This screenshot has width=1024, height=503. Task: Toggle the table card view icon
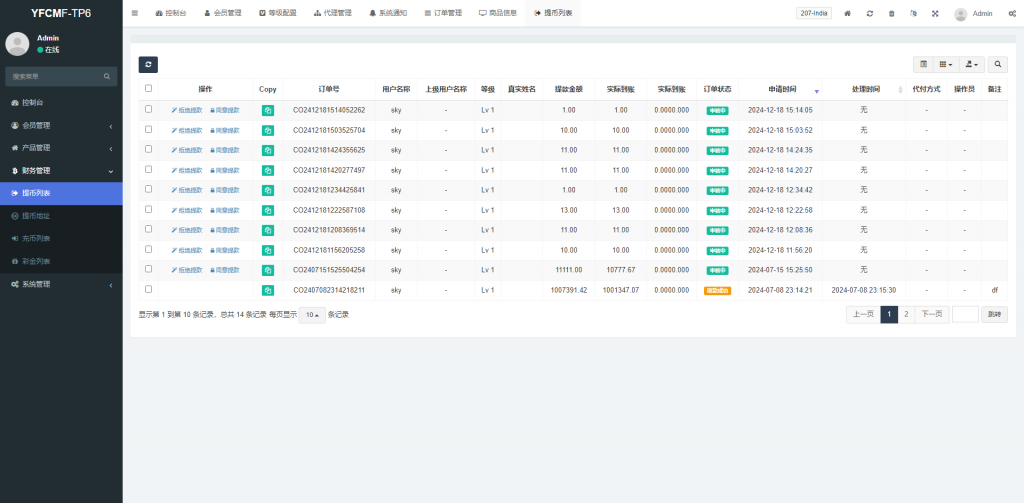pyautogui.click(x=923, y=64)
